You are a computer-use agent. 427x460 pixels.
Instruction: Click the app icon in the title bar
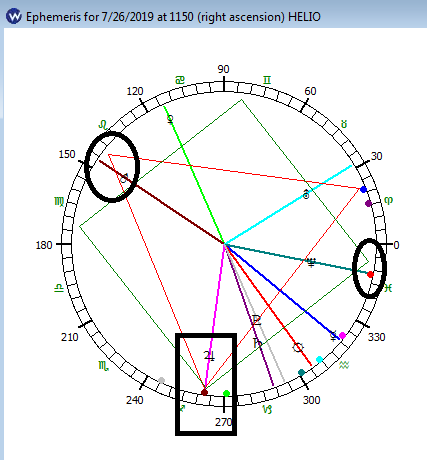pos(14,16)
